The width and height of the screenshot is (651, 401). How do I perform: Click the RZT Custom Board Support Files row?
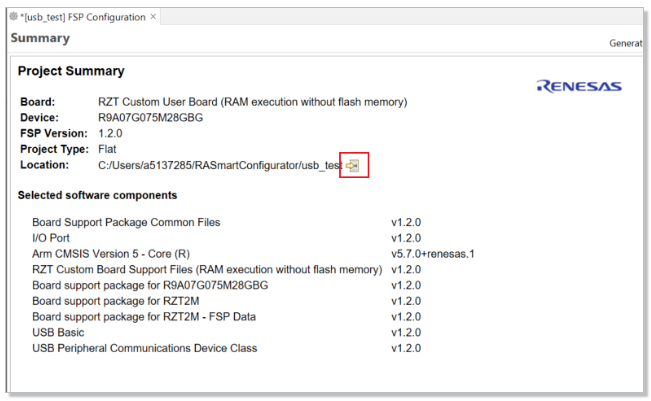coord(227,270)
